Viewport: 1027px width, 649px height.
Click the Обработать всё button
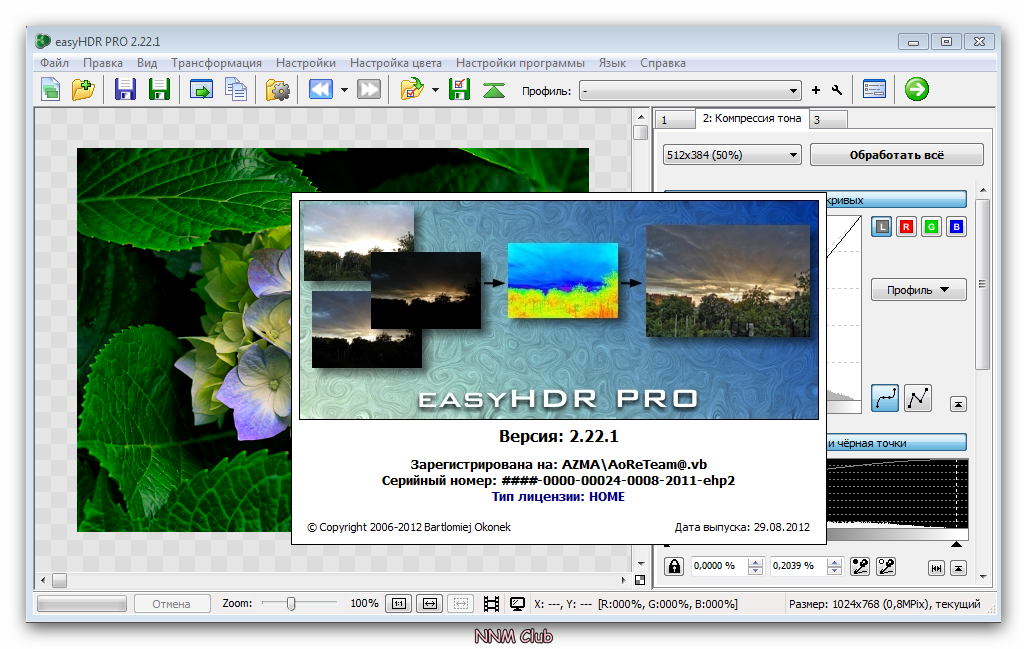(896, 155)
